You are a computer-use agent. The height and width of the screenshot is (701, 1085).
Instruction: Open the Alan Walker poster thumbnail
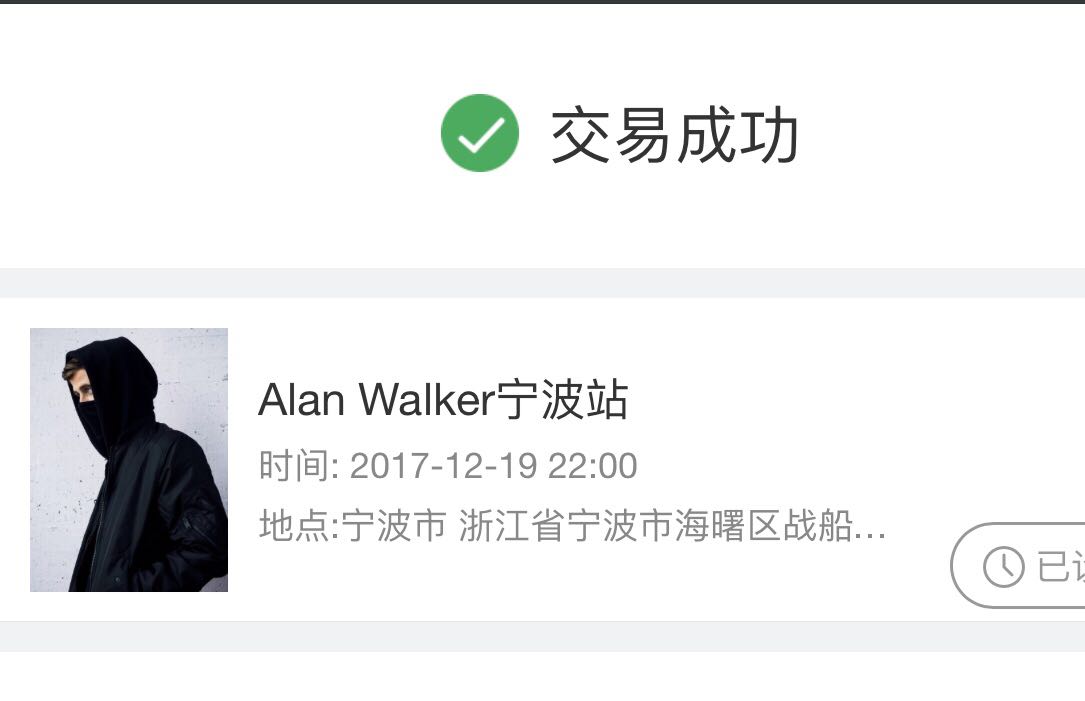click(x=129, y=459)
